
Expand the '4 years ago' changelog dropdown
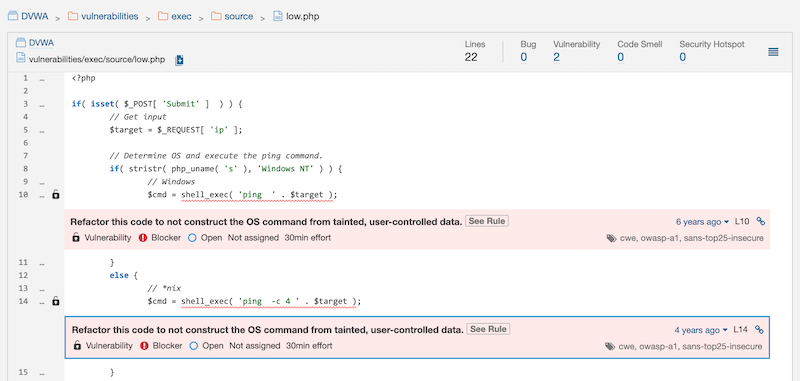pos(701,330)
